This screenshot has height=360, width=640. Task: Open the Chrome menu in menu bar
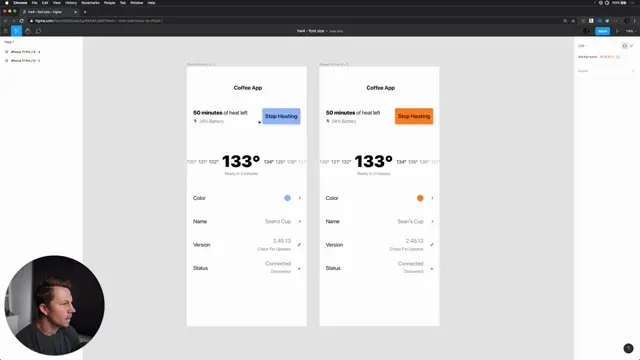[x=20, y=3]
